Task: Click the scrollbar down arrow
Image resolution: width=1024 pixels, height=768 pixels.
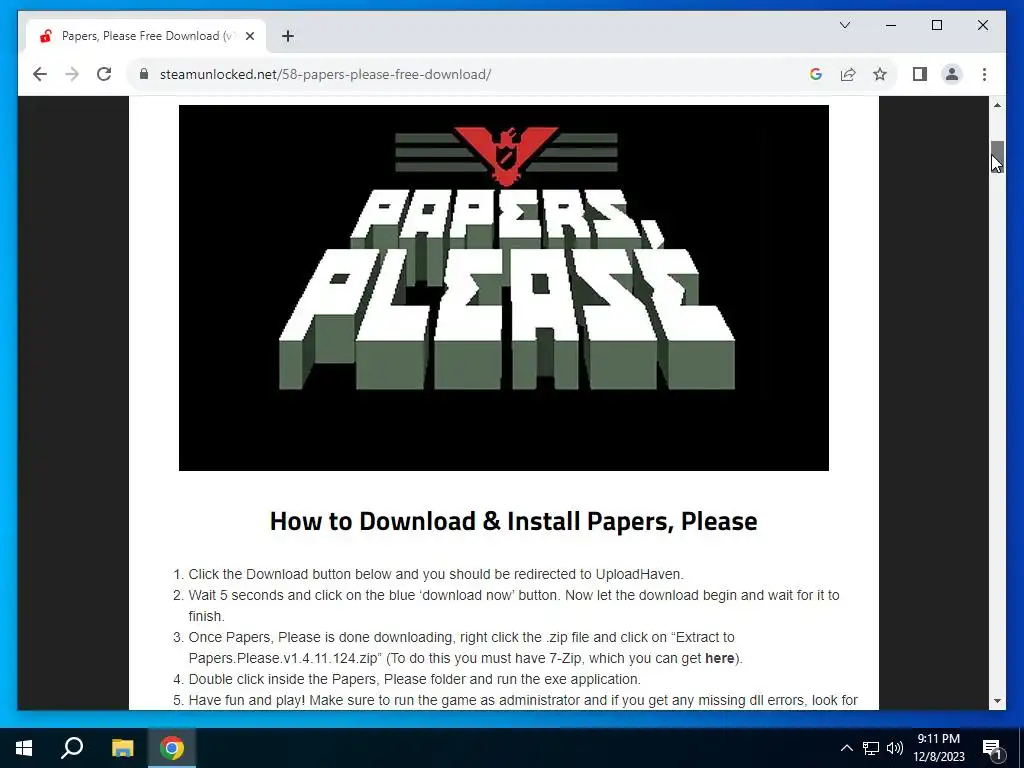Action: click(x=997, y=701)
